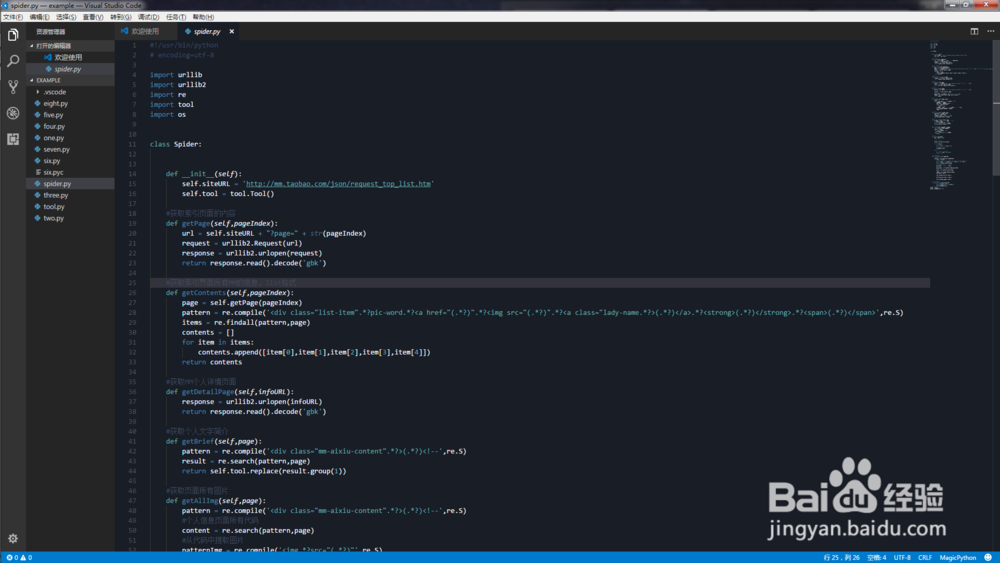Image resolution: width=1000 pixels, height=563 pixels.
Task: Click line number 14 in the gutter
Action: click(x=133, y=173)
